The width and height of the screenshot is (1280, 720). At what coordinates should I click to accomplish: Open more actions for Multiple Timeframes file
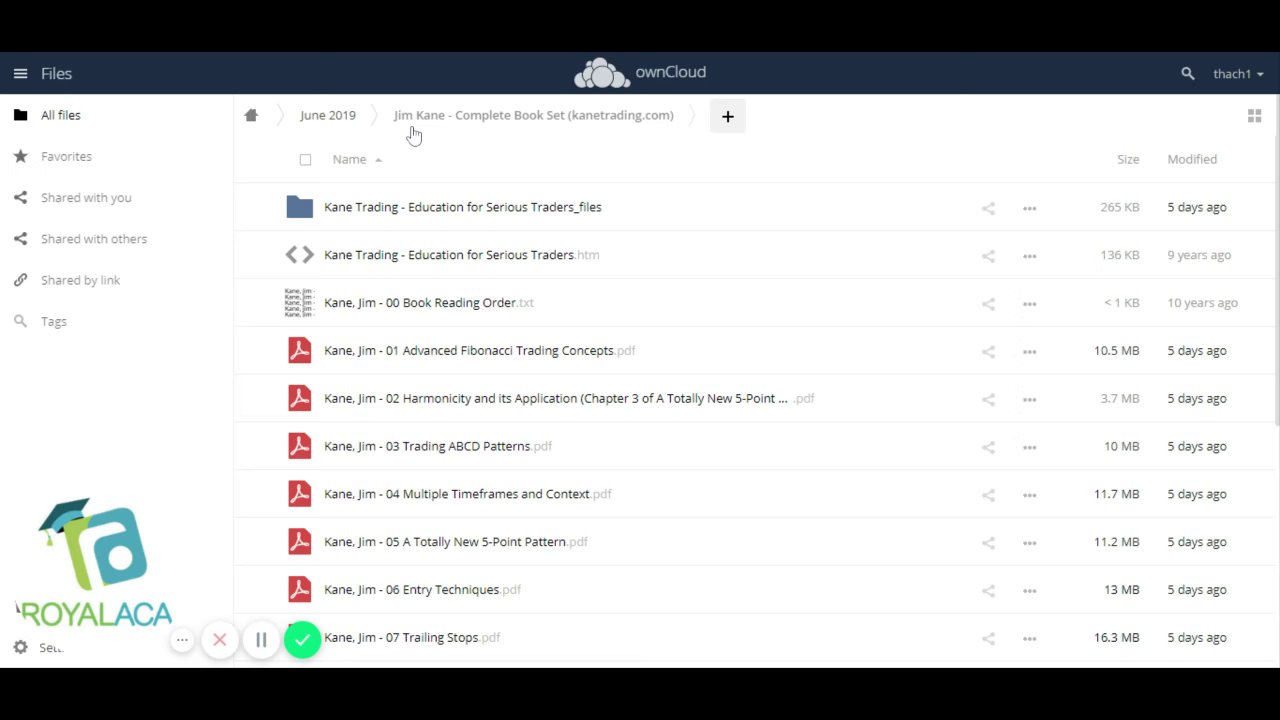coord(1030,495)
